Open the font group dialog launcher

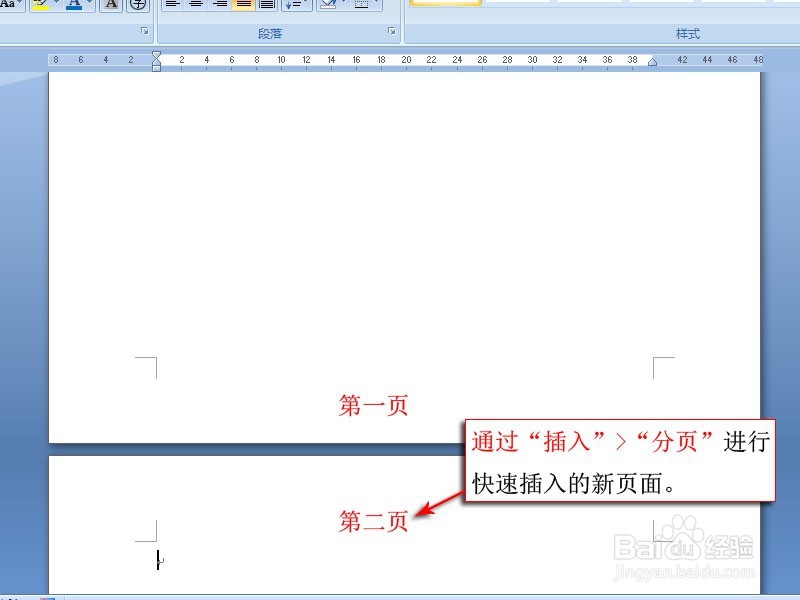[x=143, y=31]
